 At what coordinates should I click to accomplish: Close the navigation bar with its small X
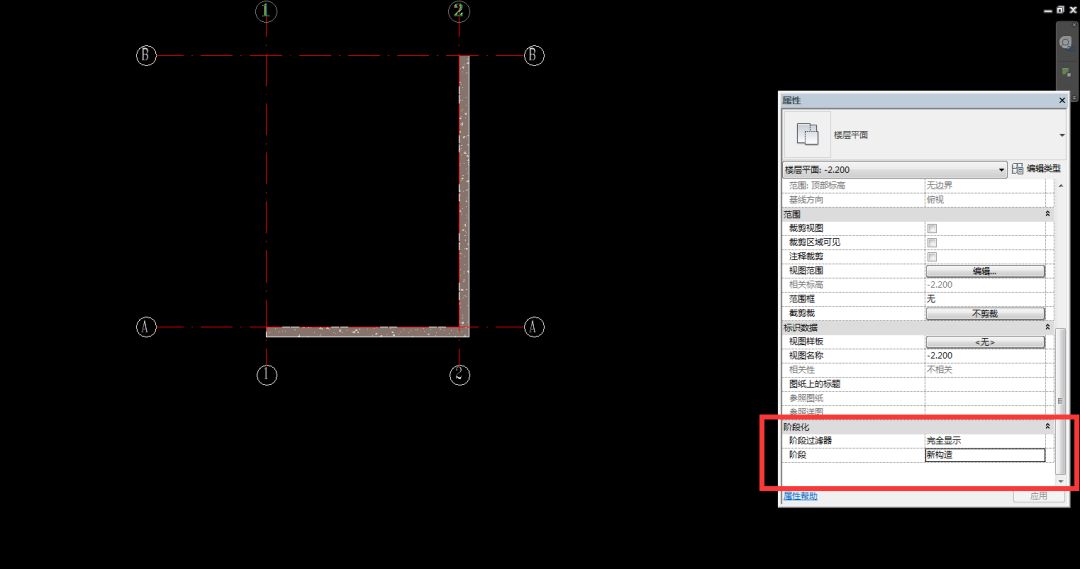pyautogui.click(x=1074, y=25)
